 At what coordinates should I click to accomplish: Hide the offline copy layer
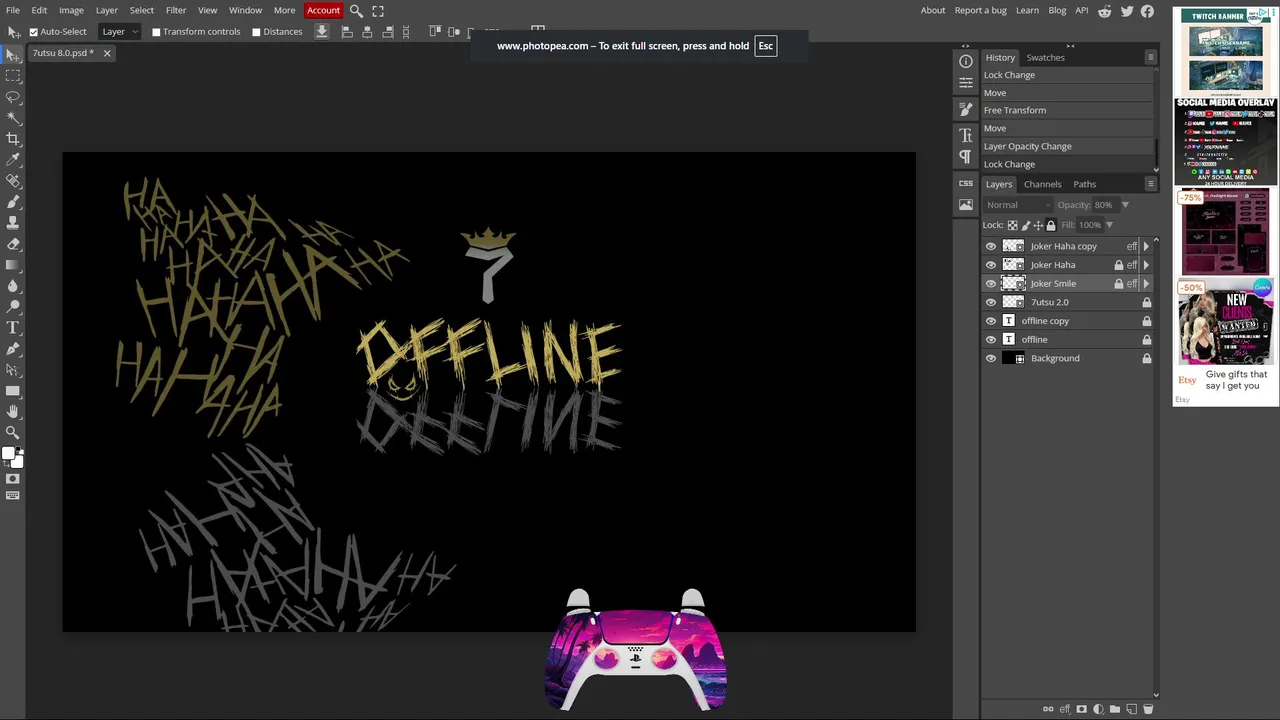(x=991, y=321)
